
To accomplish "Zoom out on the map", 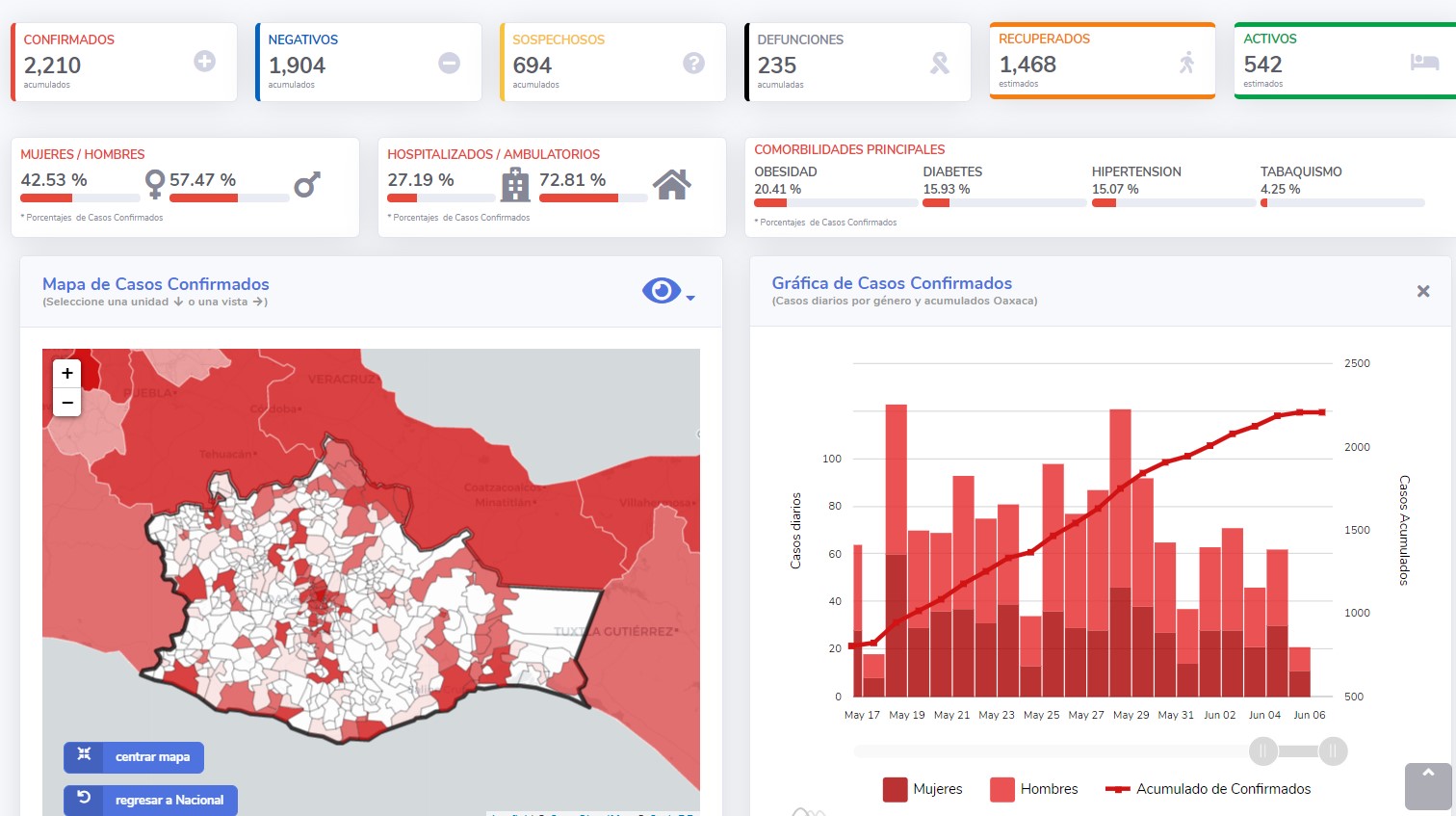I will coord(67,403).
